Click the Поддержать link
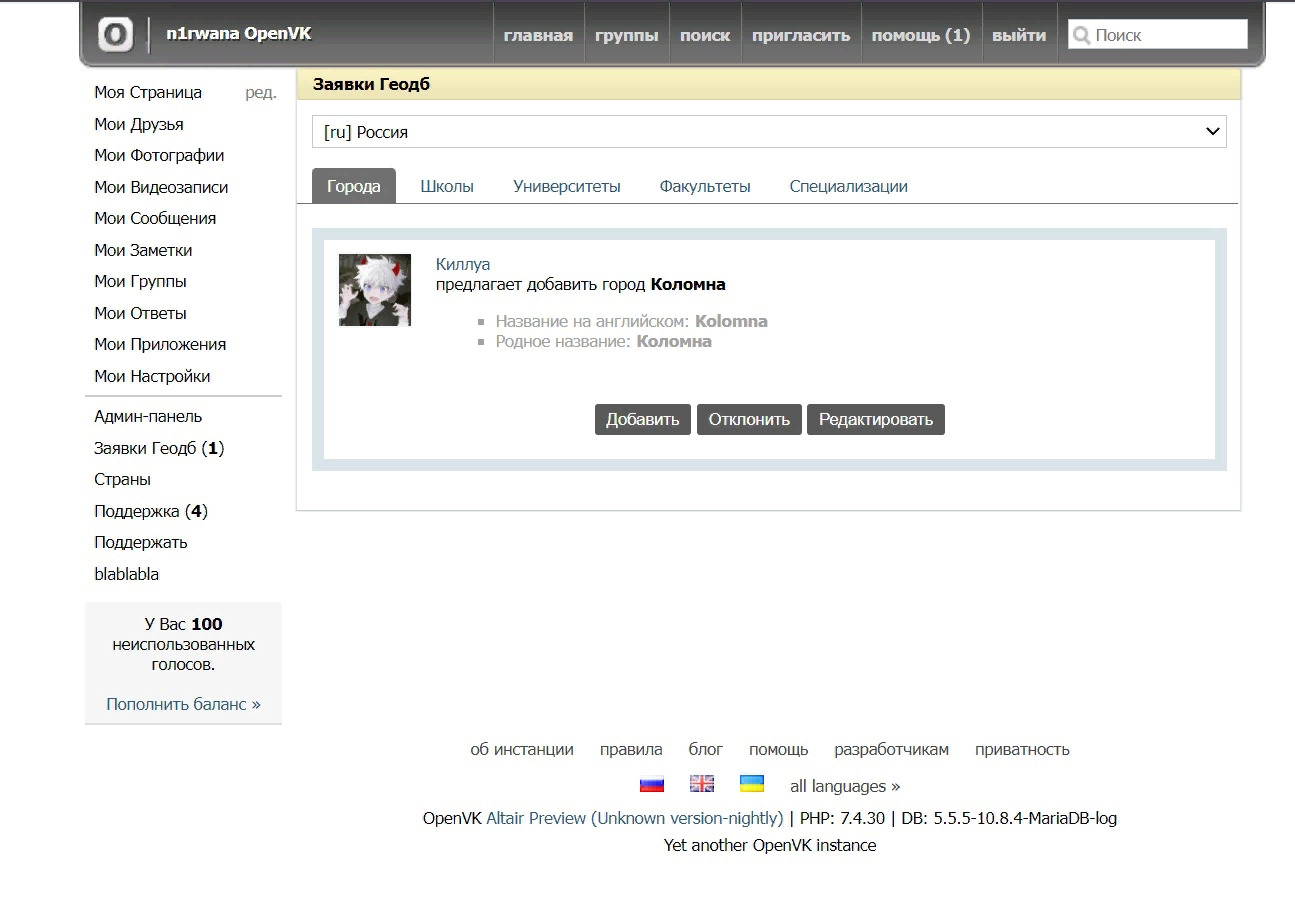Screen dimensions: 1295x913 click(141, 542)
